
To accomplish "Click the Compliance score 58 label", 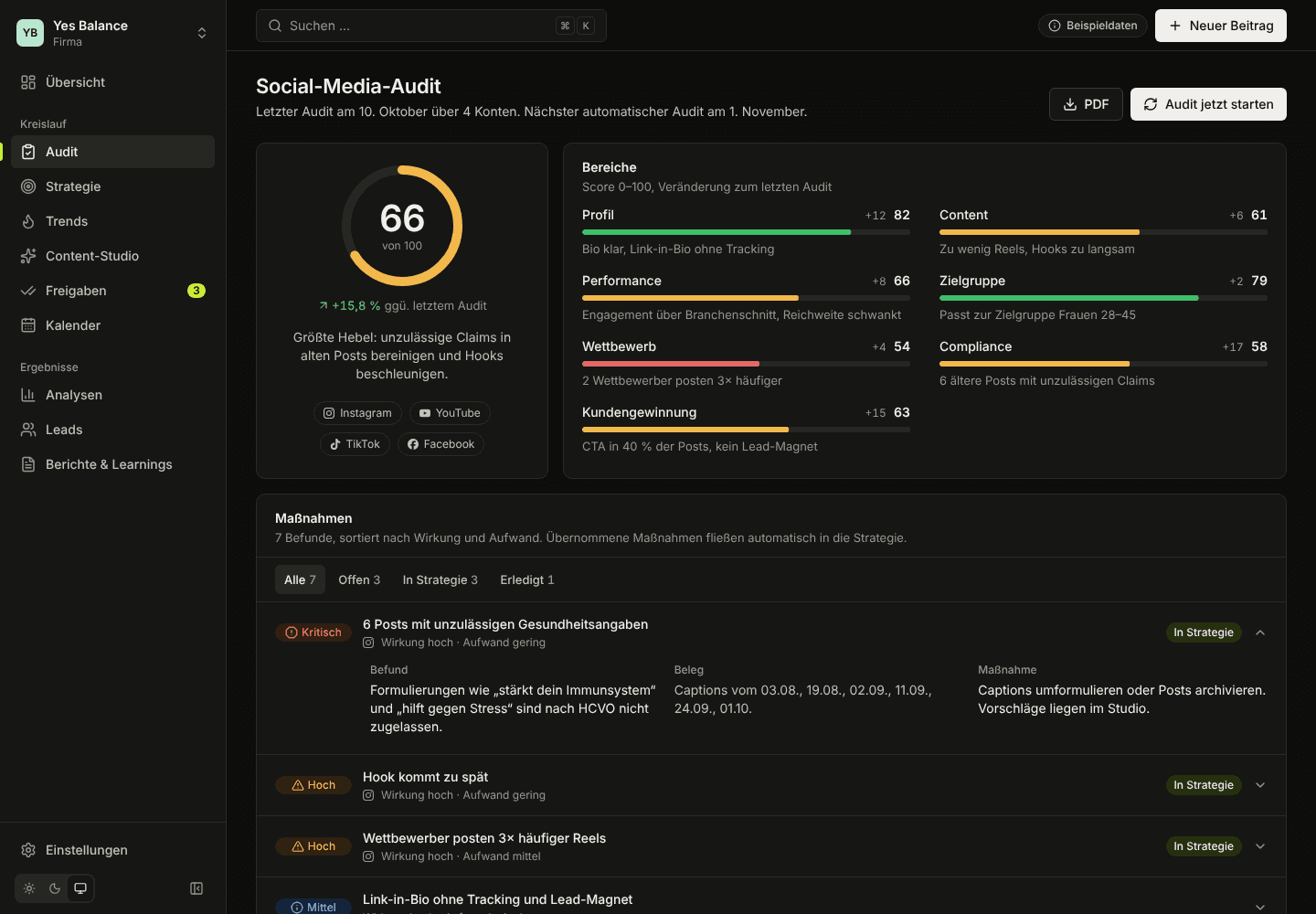I will [1259, 346].
